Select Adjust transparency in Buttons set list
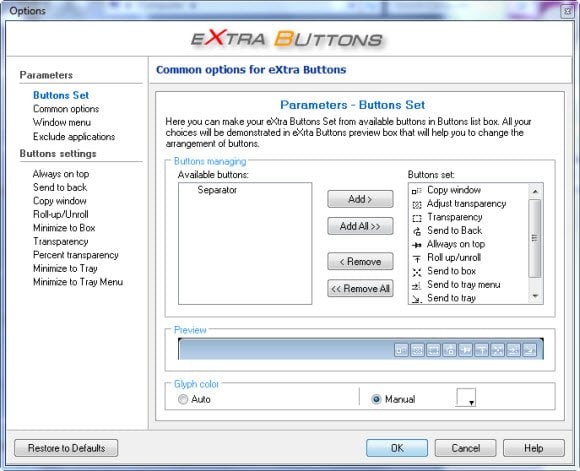This screenshot has width=580, height=471. pos(466,204)
